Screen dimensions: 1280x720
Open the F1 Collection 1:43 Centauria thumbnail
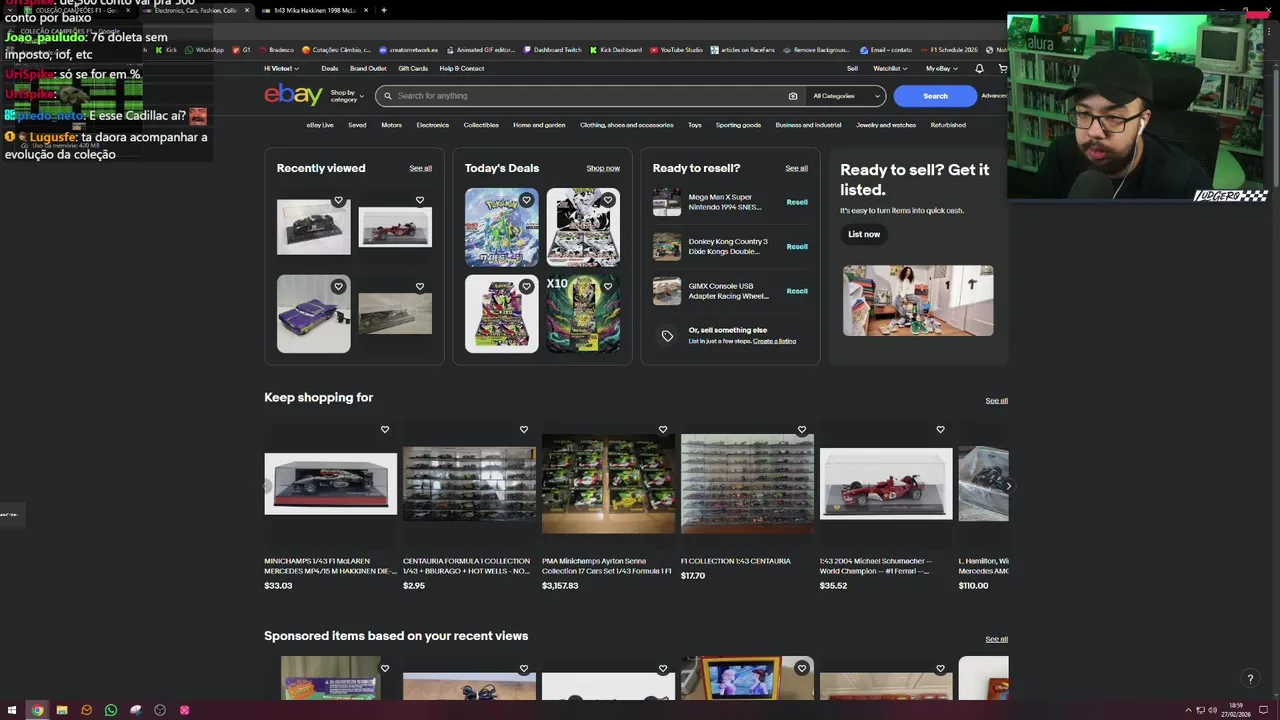(x=747, y=484)
